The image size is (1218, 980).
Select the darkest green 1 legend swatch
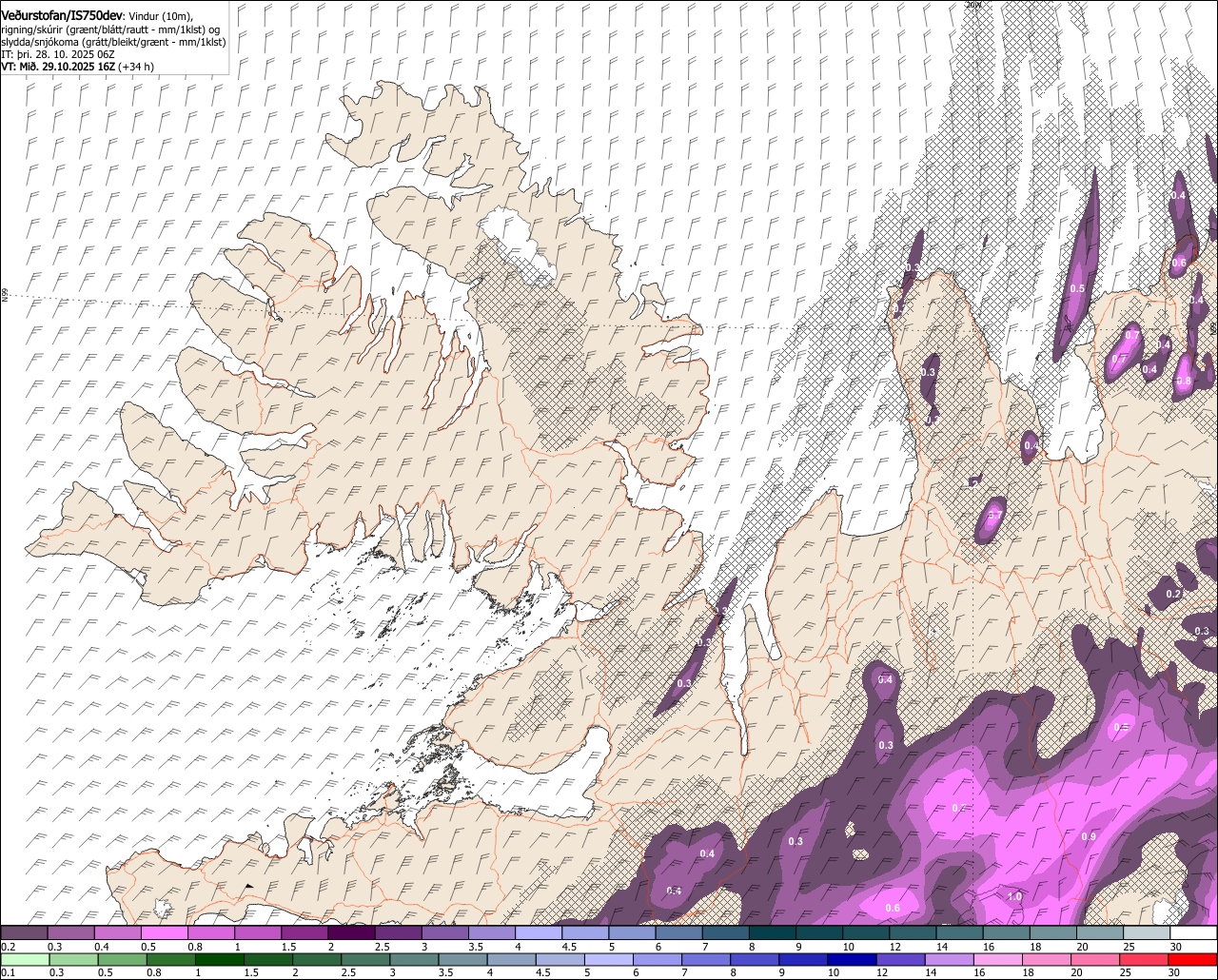tap(219, 959)
